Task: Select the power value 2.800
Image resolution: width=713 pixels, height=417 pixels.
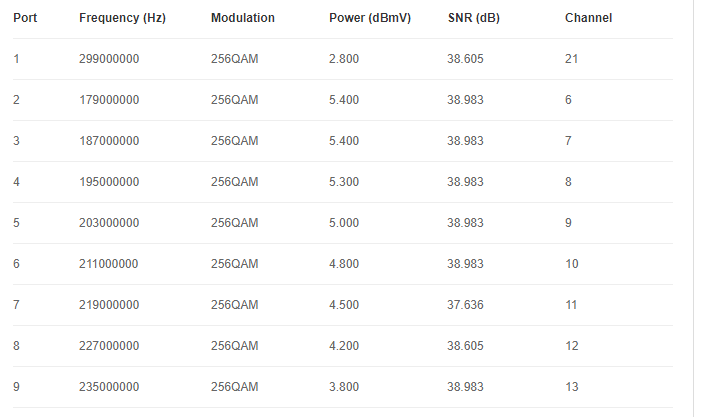Action: pos(344,59)
